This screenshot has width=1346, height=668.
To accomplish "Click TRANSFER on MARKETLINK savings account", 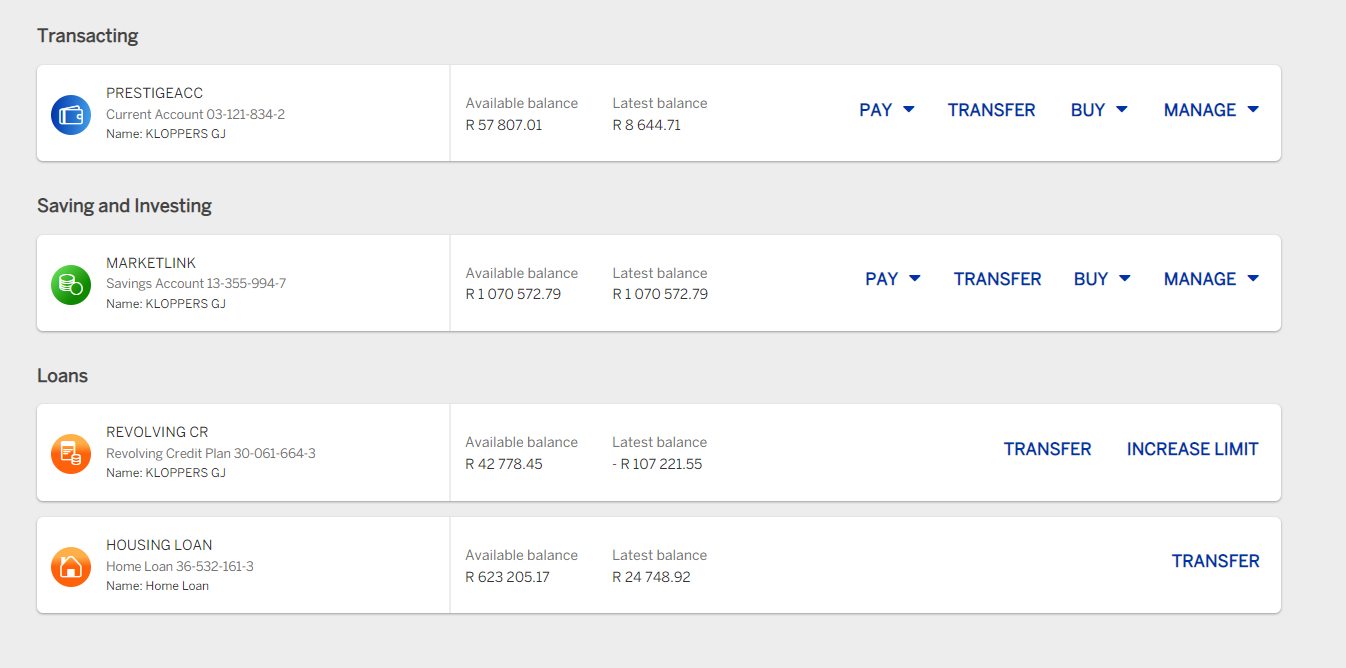I will [998, 279].
